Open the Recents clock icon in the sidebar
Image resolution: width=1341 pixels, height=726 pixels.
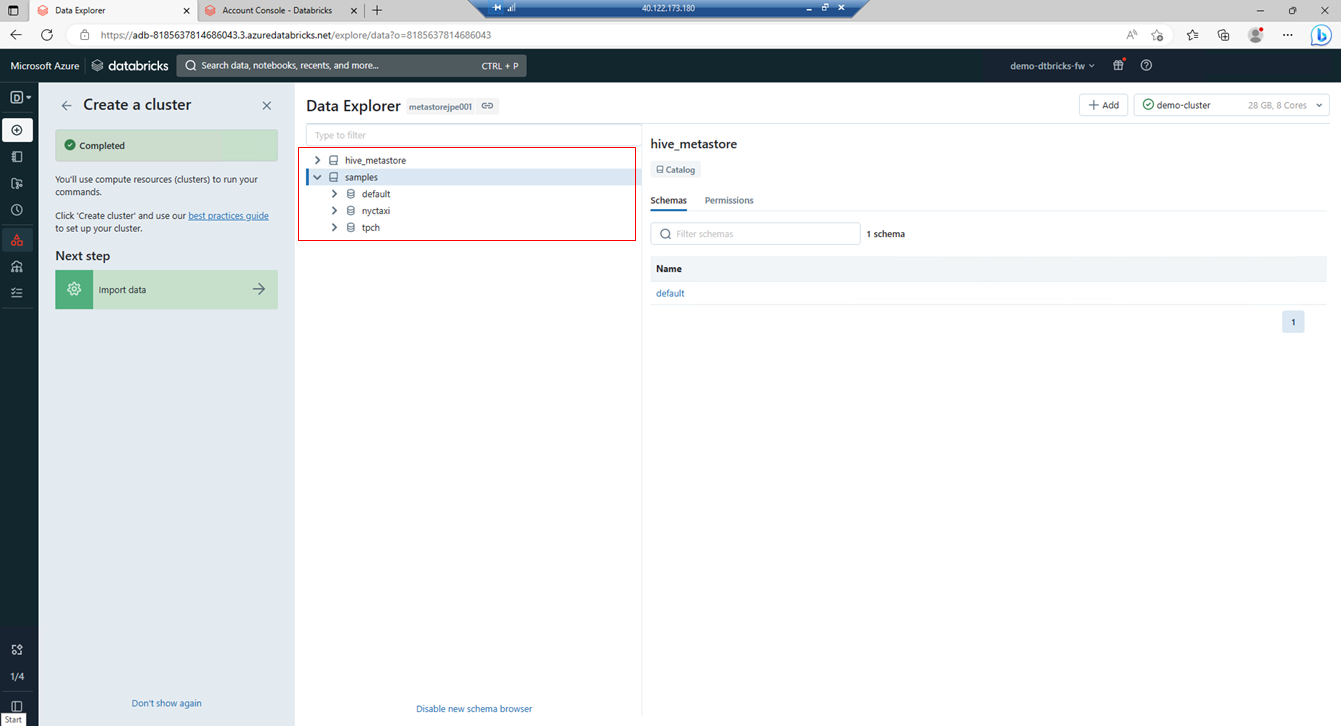click(17, 211)
